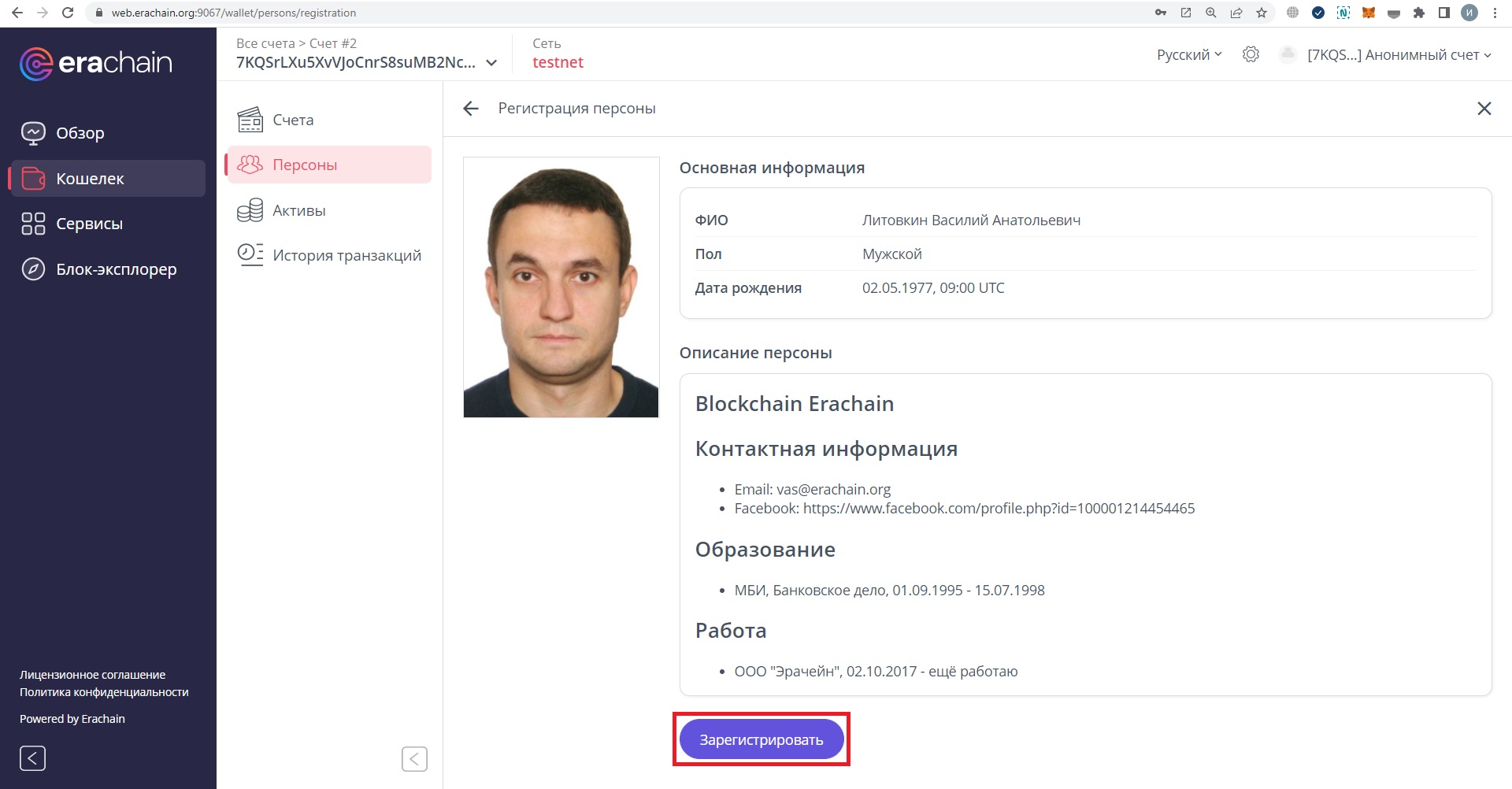Open Блок-эксплорер from the sidebar

tap(115, 269)
